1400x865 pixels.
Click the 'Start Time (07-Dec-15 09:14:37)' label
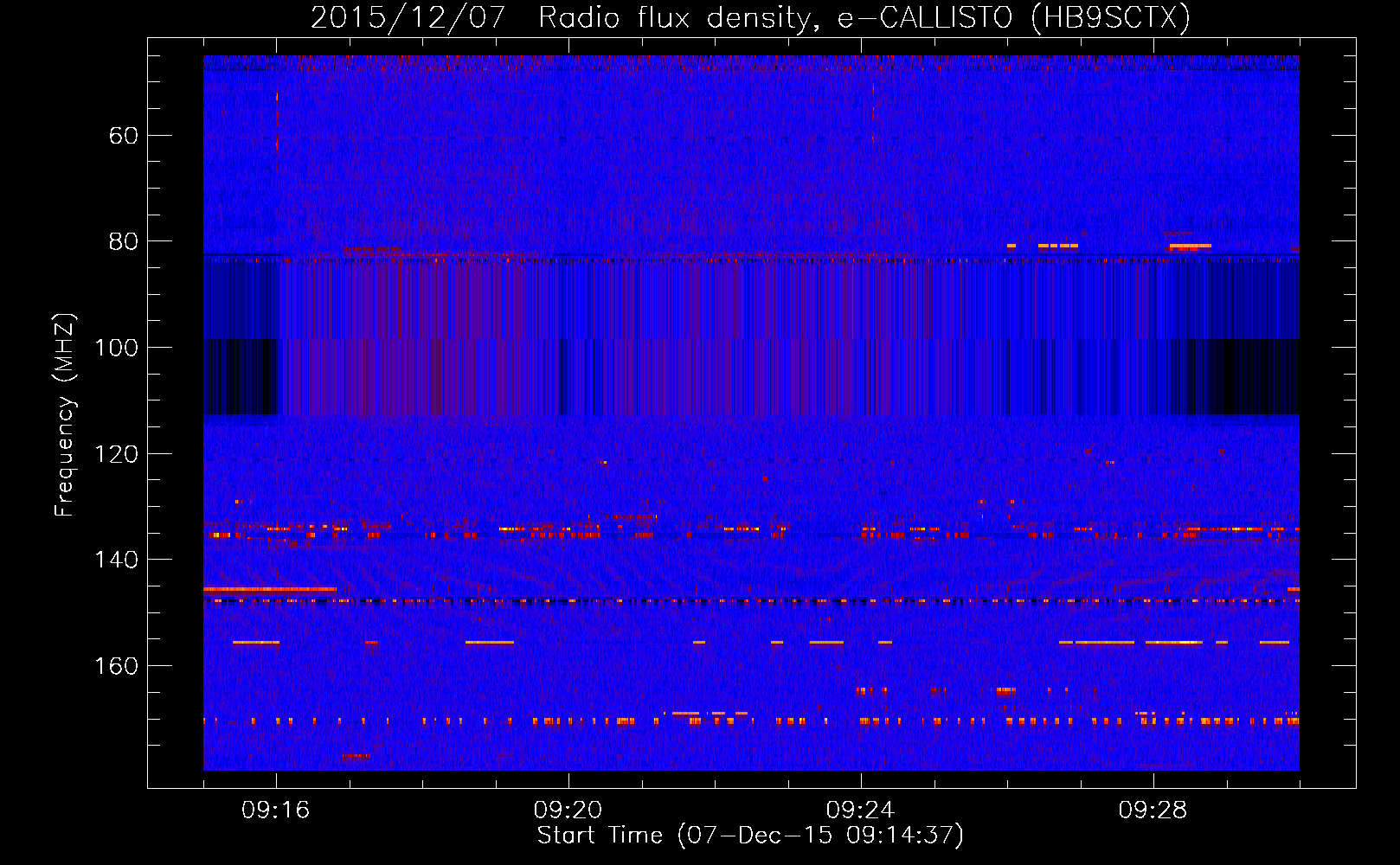click(750, 836)
